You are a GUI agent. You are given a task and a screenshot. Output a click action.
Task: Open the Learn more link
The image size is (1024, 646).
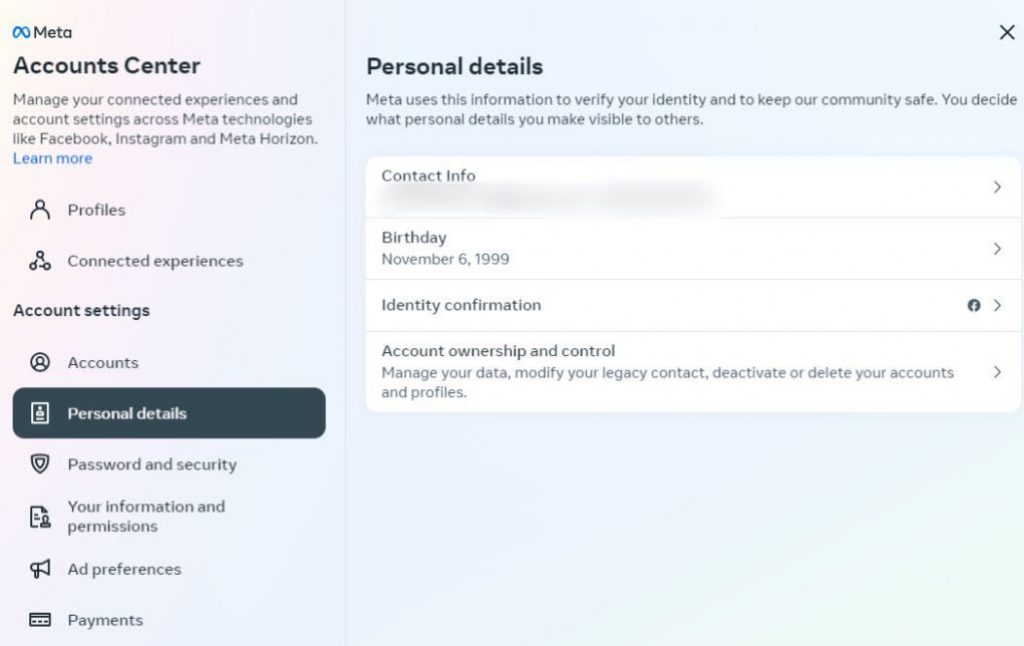(x=52, y=158)
